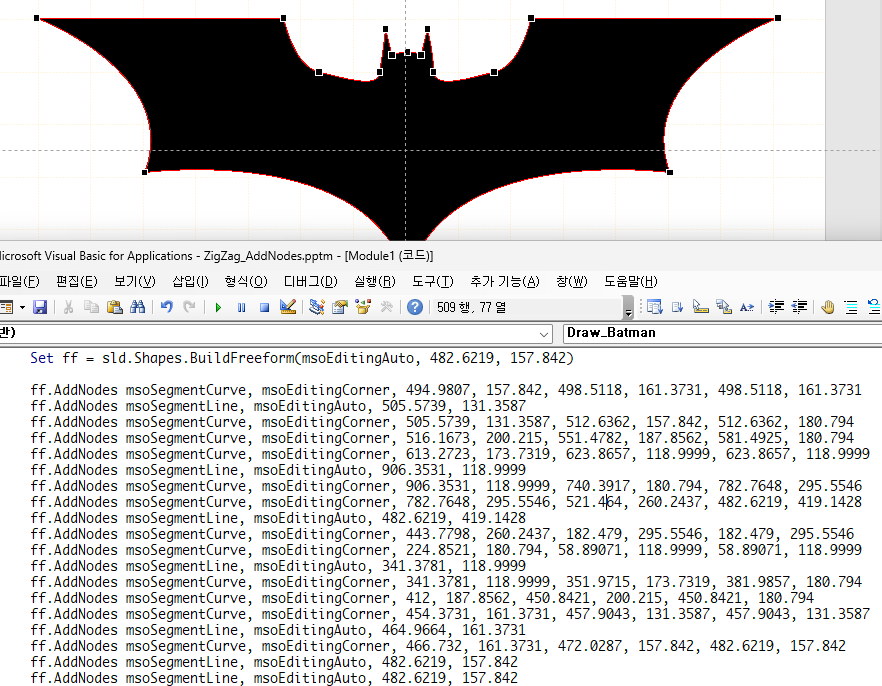Open the 형식(O) menu
The width and height of the screenshot is (882, 686).
point(246,281)
